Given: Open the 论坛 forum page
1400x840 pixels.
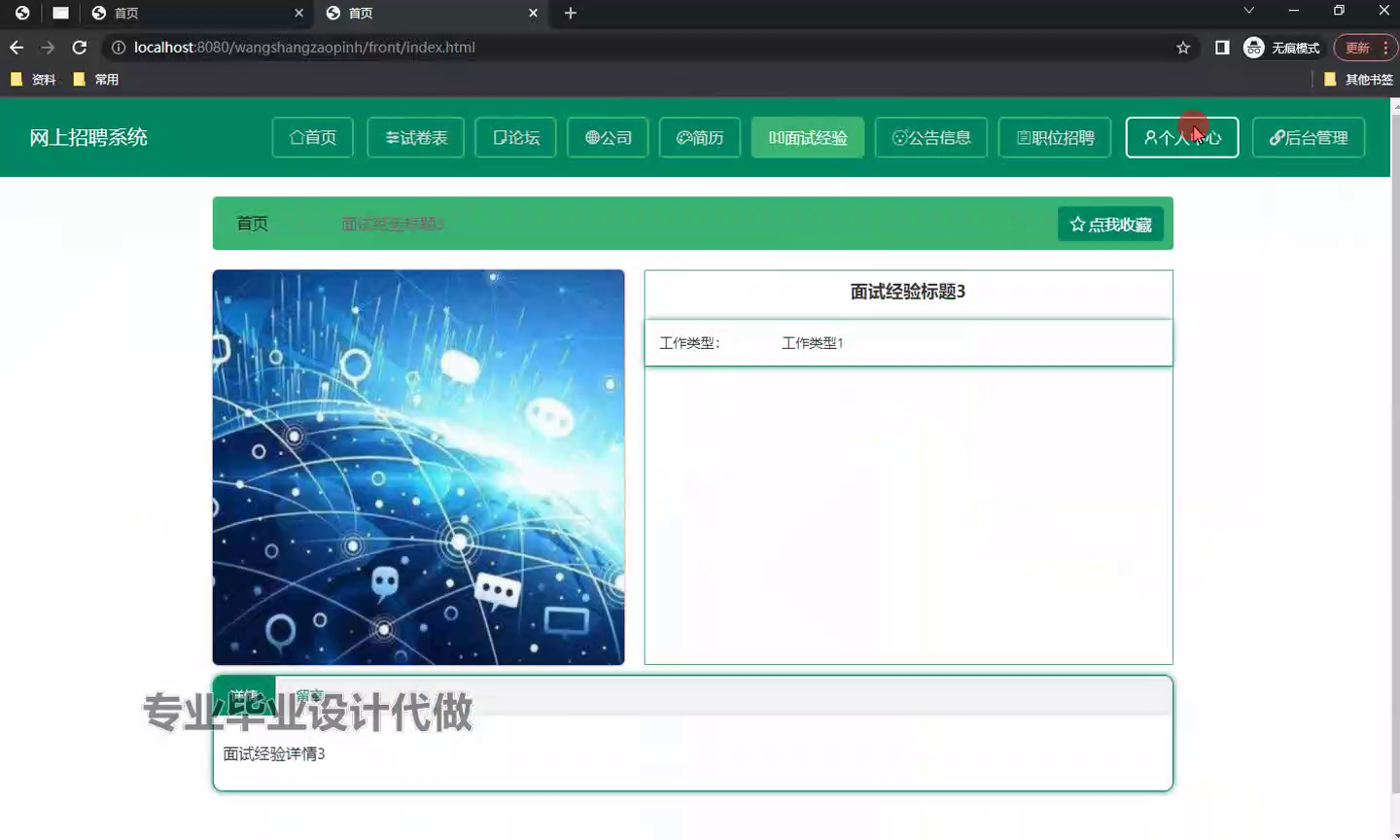Looking at the screenshot, I should point(515,137).
